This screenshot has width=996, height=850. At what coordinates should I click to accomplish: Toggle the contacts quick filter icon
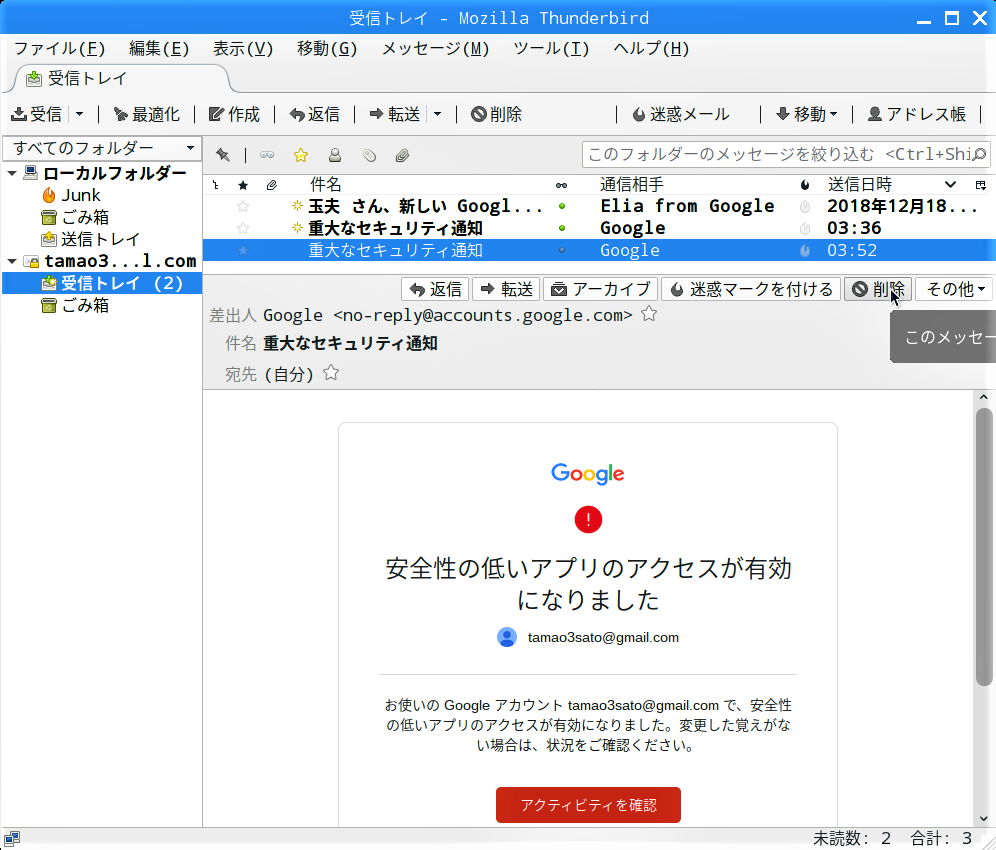click(x=335, y=155)
